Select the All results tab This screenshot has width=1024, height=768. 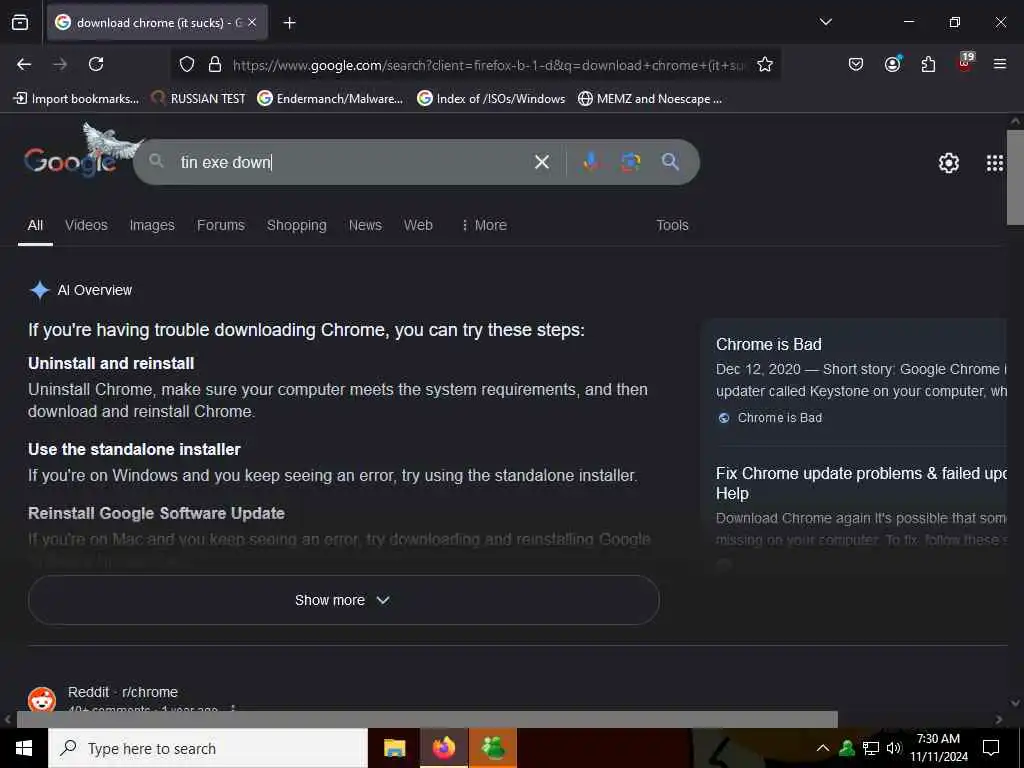point(35,225)
